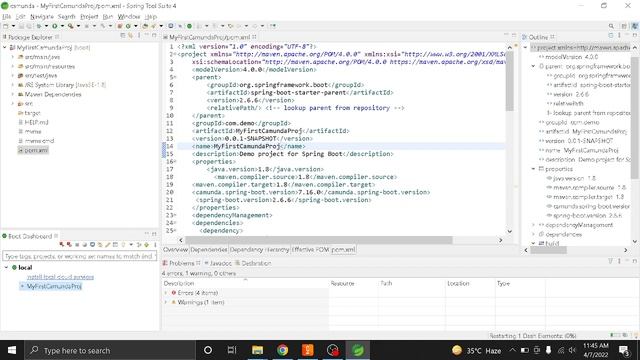The image size is (640, 360).
Task: Open Chrome from the taskbar
Action: (282, 350)
